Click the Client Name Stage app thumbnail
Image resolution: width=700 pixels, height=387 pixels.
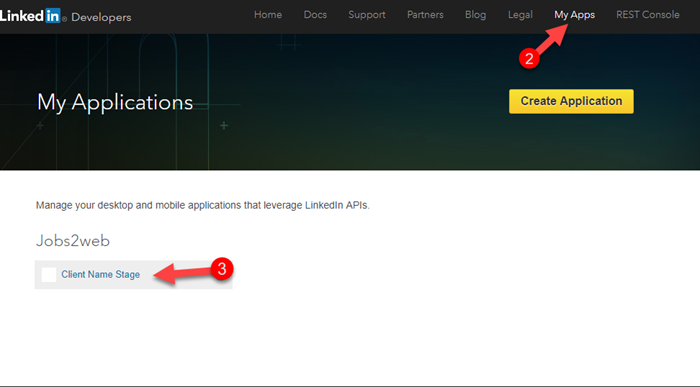click(49, 275)
